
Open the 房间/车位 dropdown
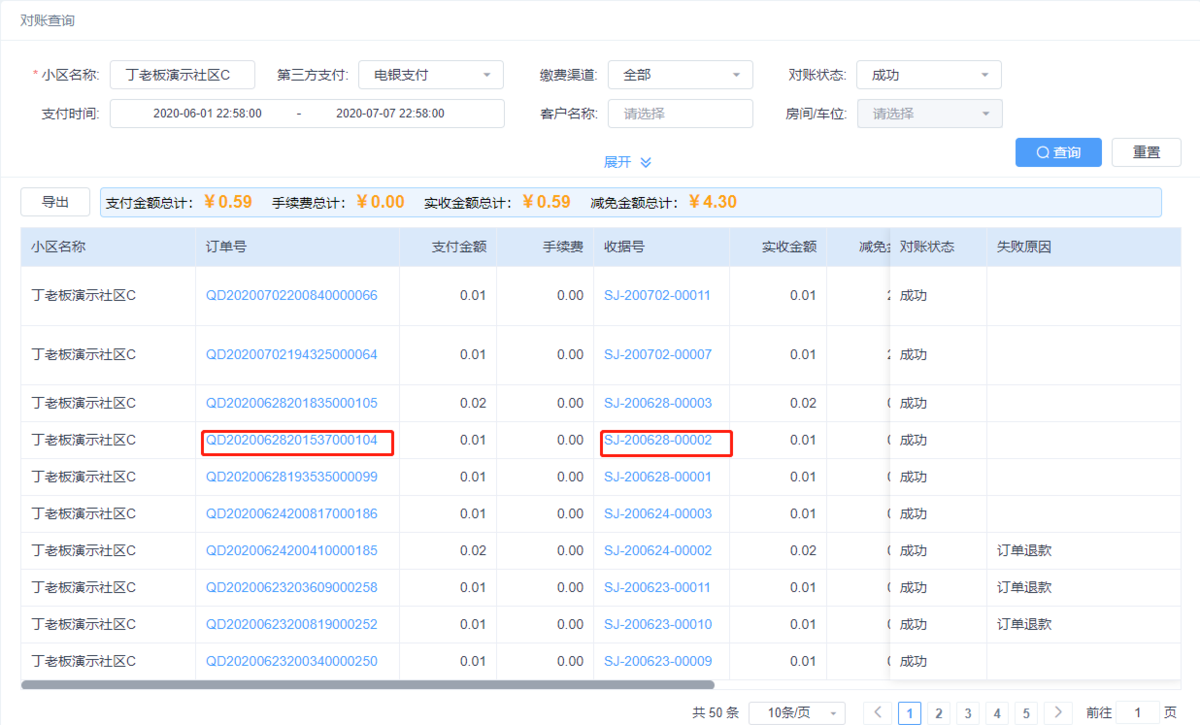coord(929,114)
